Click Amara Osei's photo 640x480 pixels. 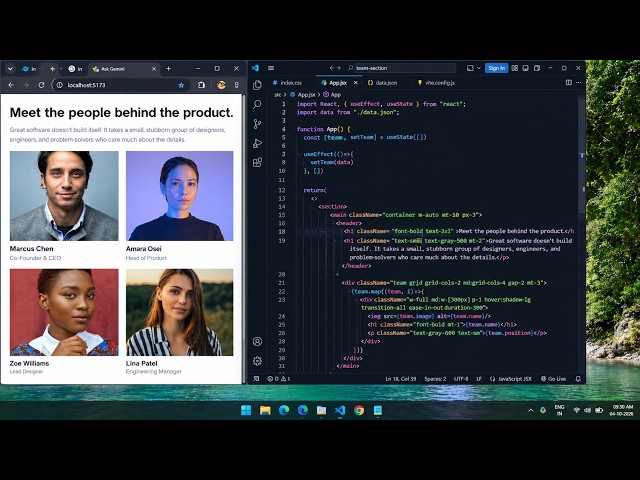click(180, 196)
